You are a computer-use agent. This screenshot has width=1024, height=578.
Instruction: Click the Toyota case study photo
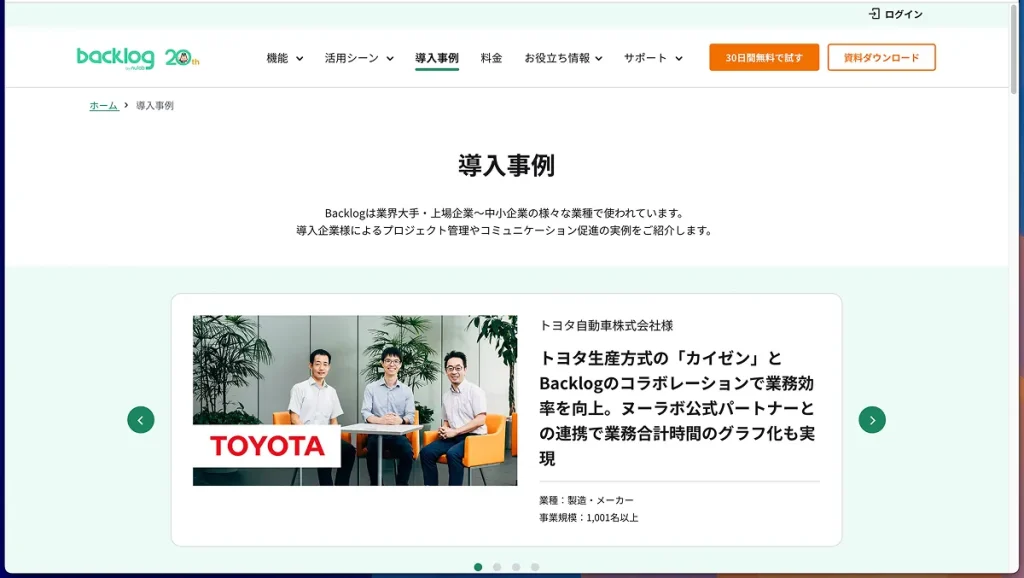pyautogui.click(x=355, y=400)
